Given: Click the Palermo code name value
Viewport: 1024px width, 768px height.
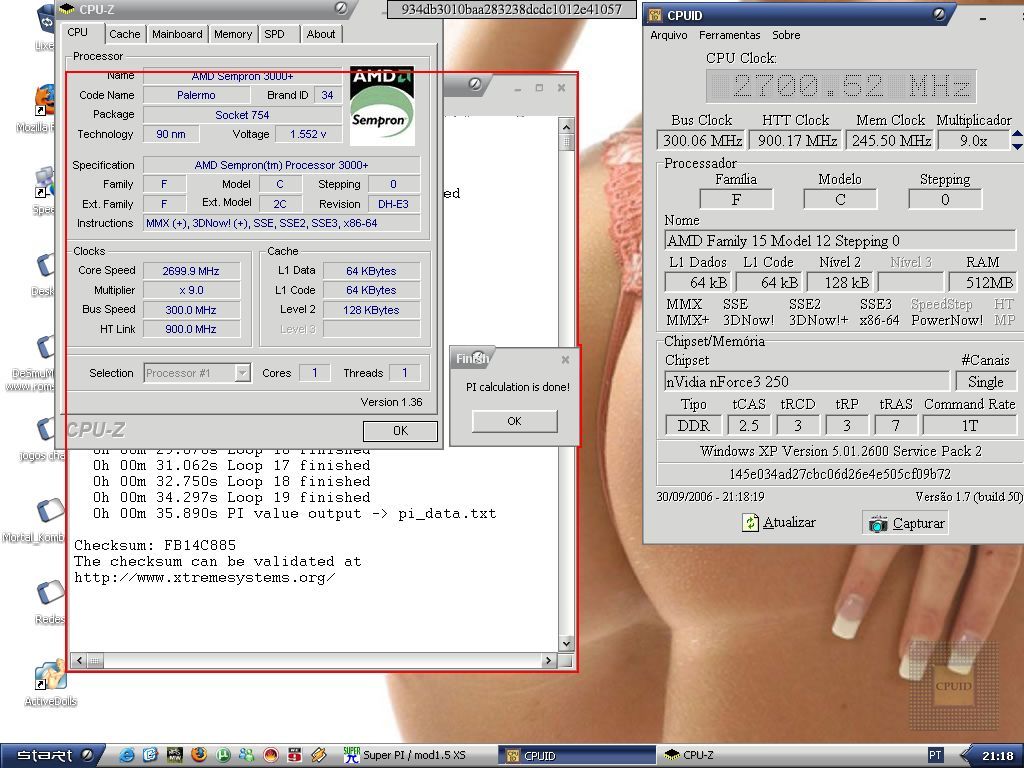Looking at the screenshot, I should point(196,95).
